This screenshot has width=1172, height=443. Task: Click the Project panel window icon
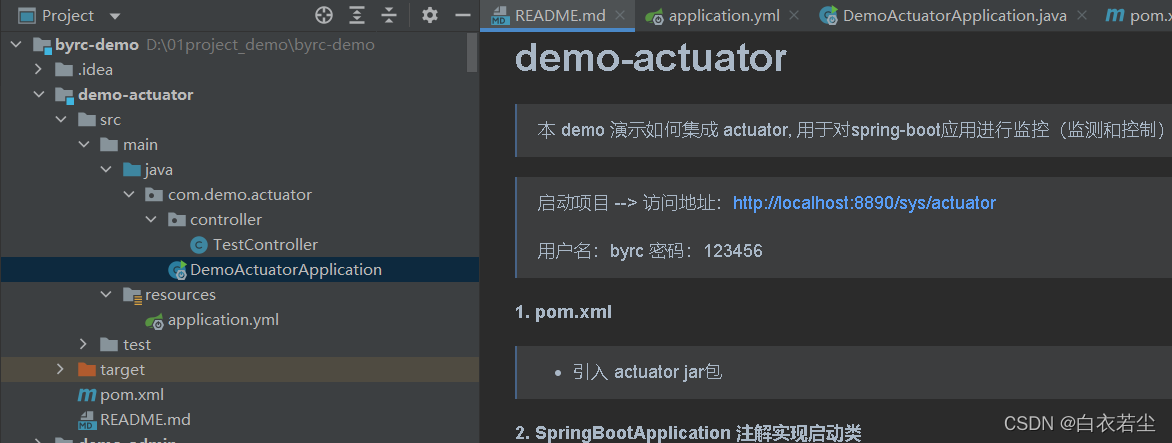(27, 15)
